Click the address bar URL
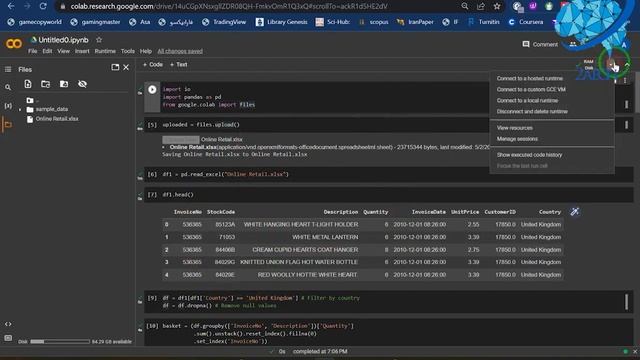640x360 pixels. click(x=229, y=6)
